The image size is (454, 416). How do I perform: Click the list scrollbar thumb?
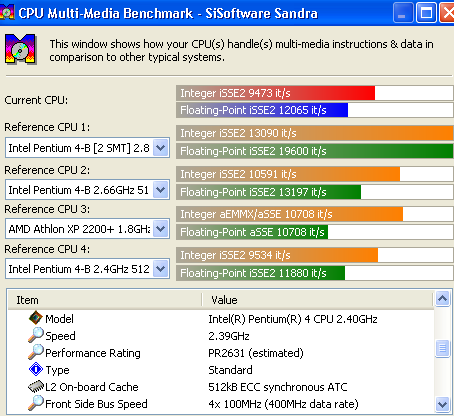443,348
